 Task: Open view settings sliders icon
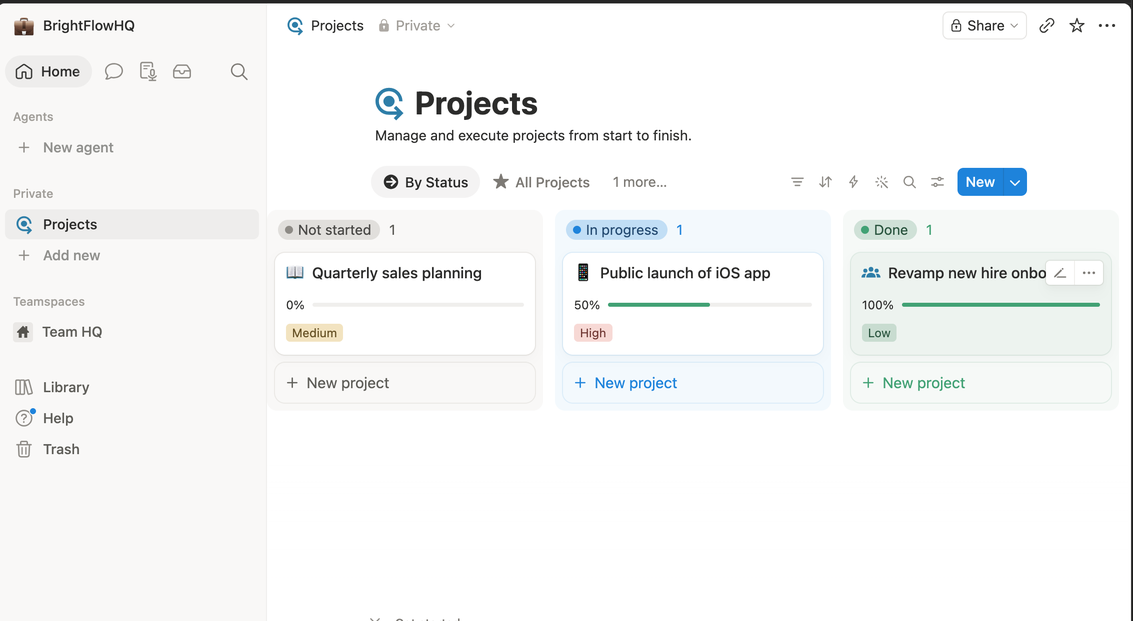(x=937, y=182)
